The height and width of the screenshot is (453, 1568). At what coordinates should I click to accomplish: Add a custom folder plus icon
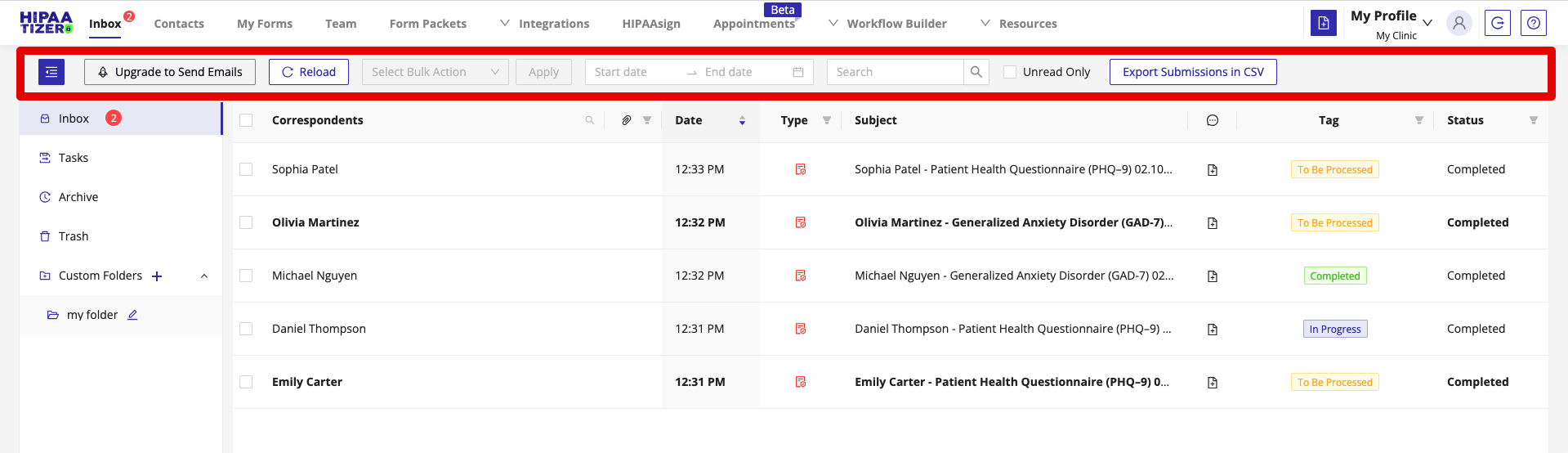(157, 276)
